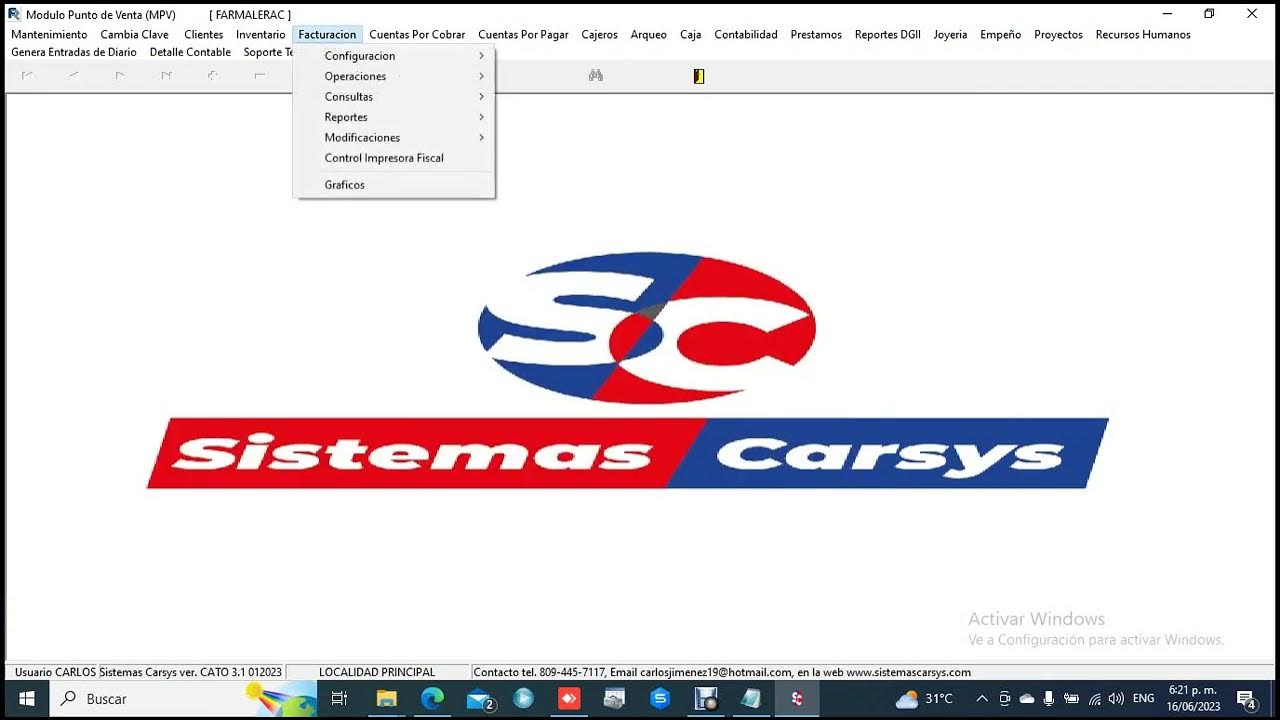Open the Reportes DGII menu
The height and width of the screenshot is (720, 1280).
point(888,34)
